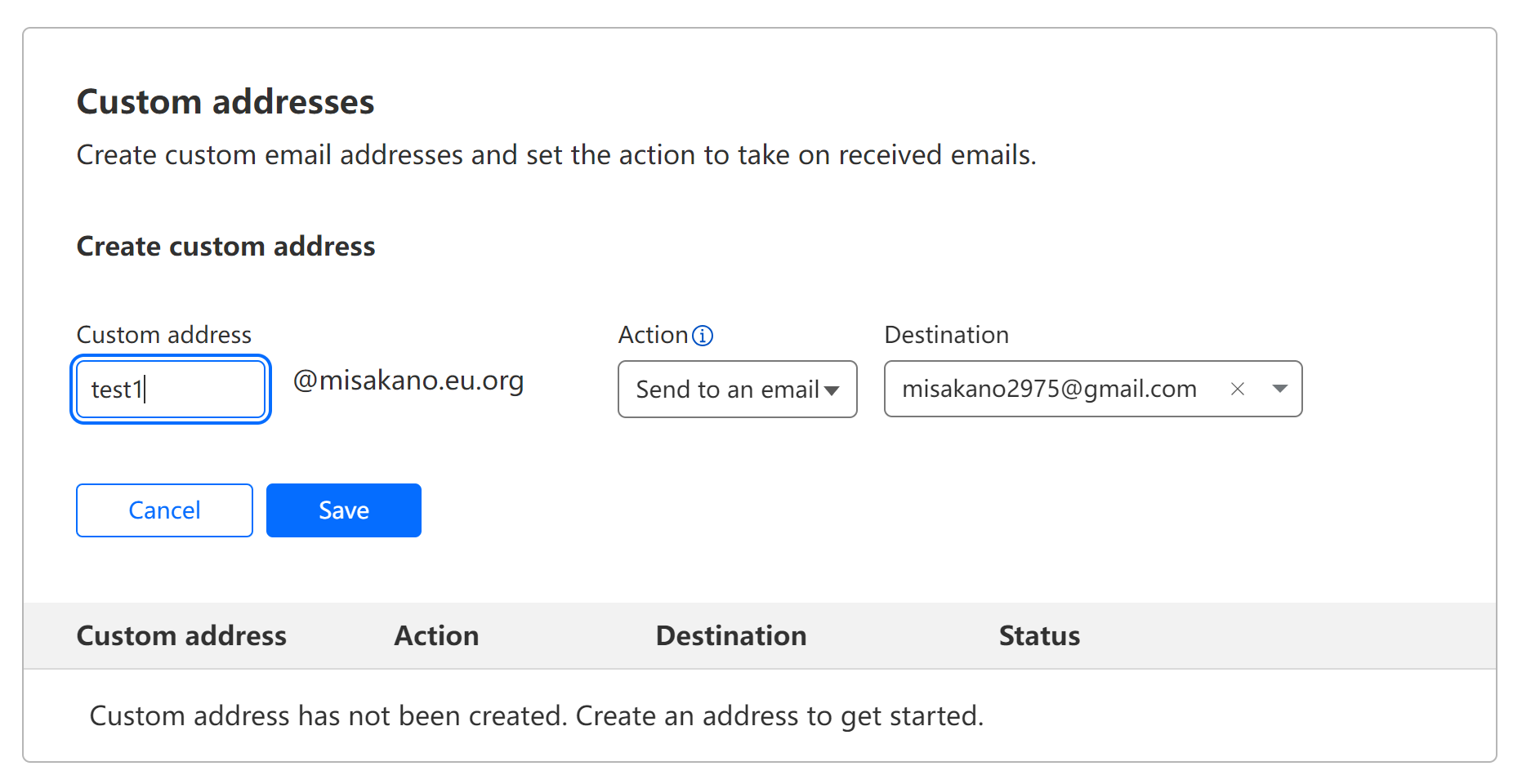Click the Action column header
The width and height of the screenshot is (1513, 784).
click(436, 636)
